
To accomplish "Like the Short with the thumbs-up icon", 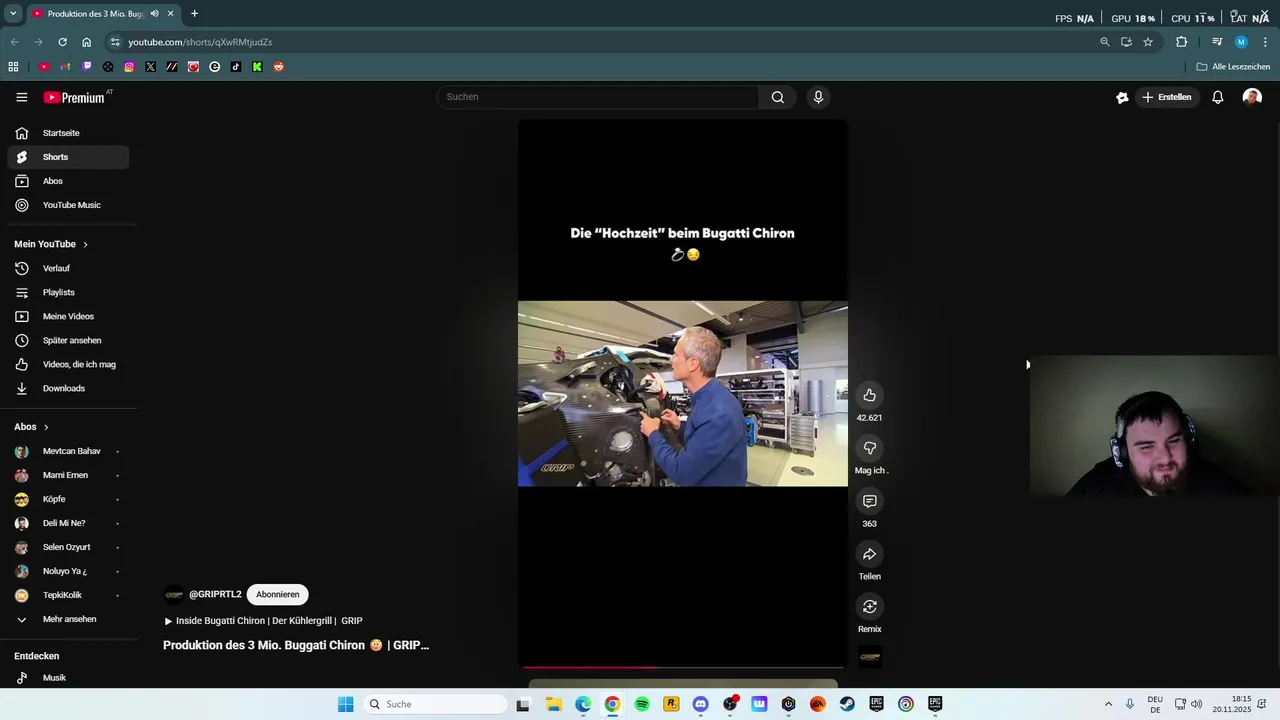I will click(x=869, y=395).
